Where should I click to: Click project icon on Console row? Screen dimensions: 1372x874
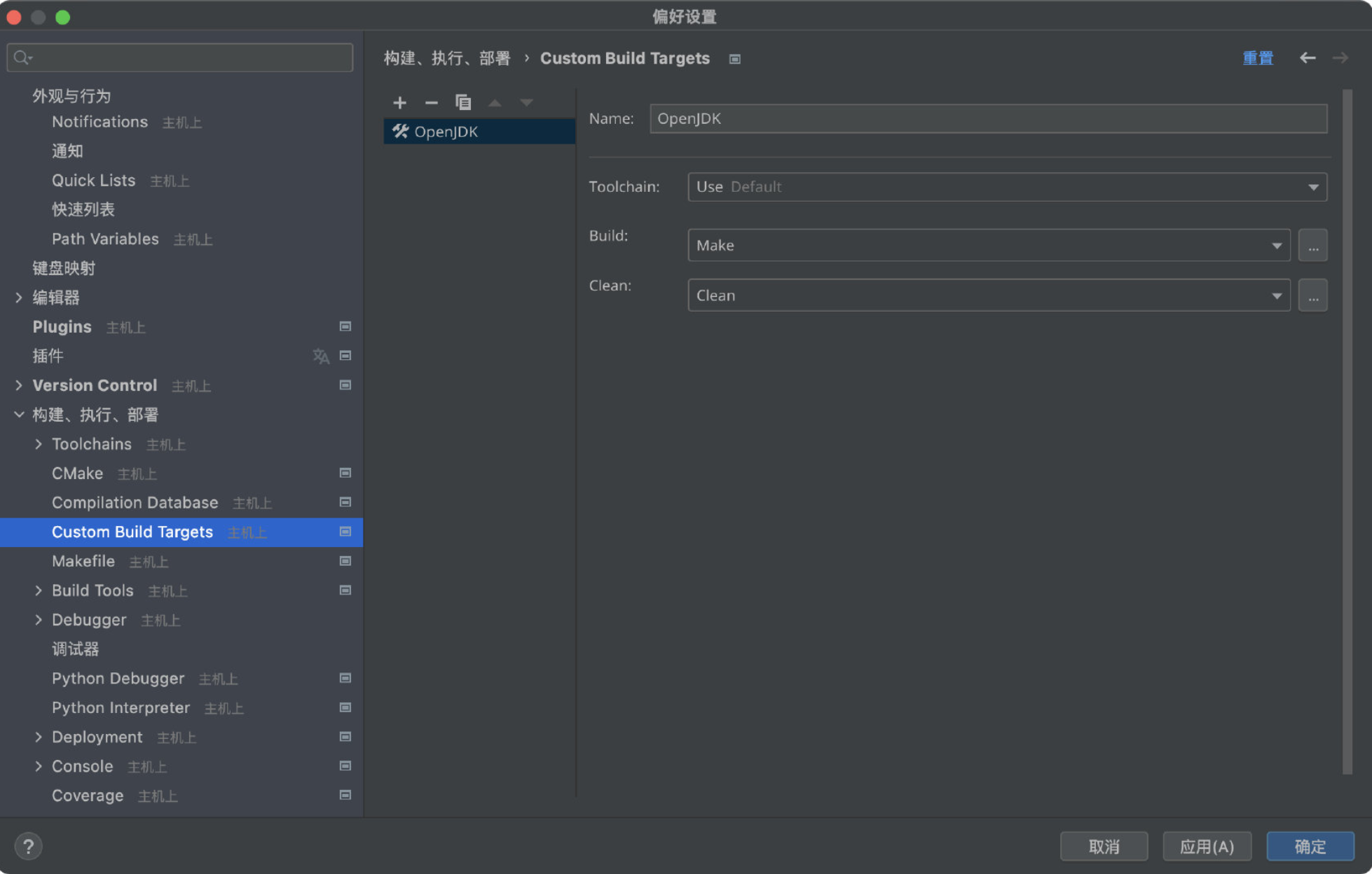tap(345, 766)
